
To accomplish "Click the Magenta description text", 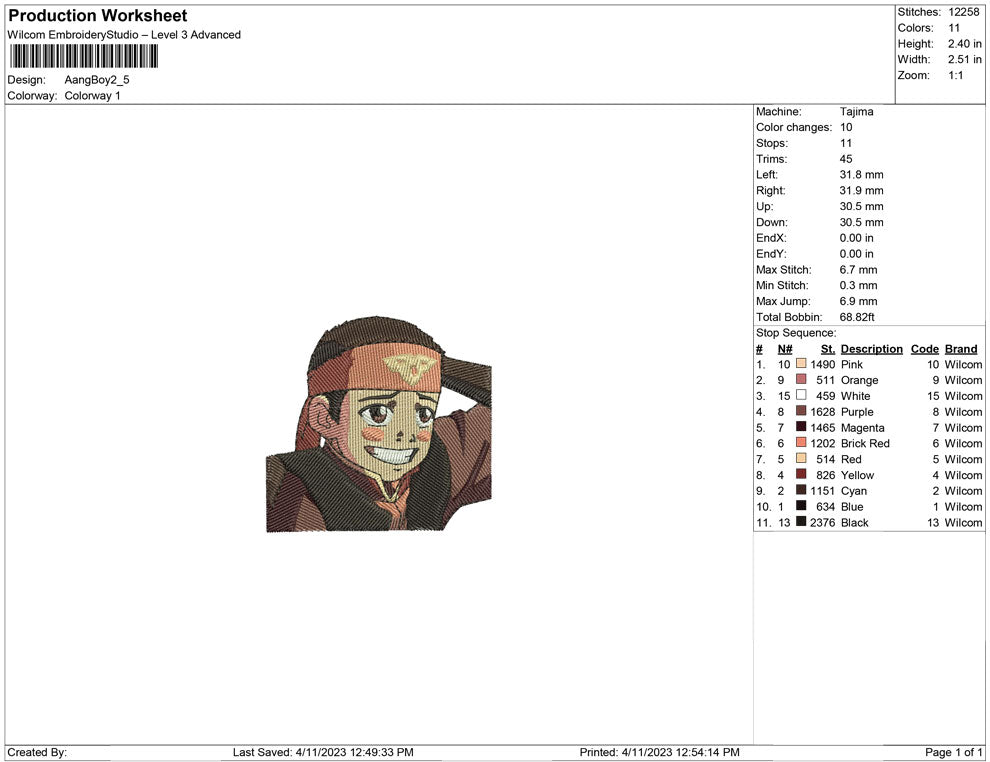I will [862, 427].
